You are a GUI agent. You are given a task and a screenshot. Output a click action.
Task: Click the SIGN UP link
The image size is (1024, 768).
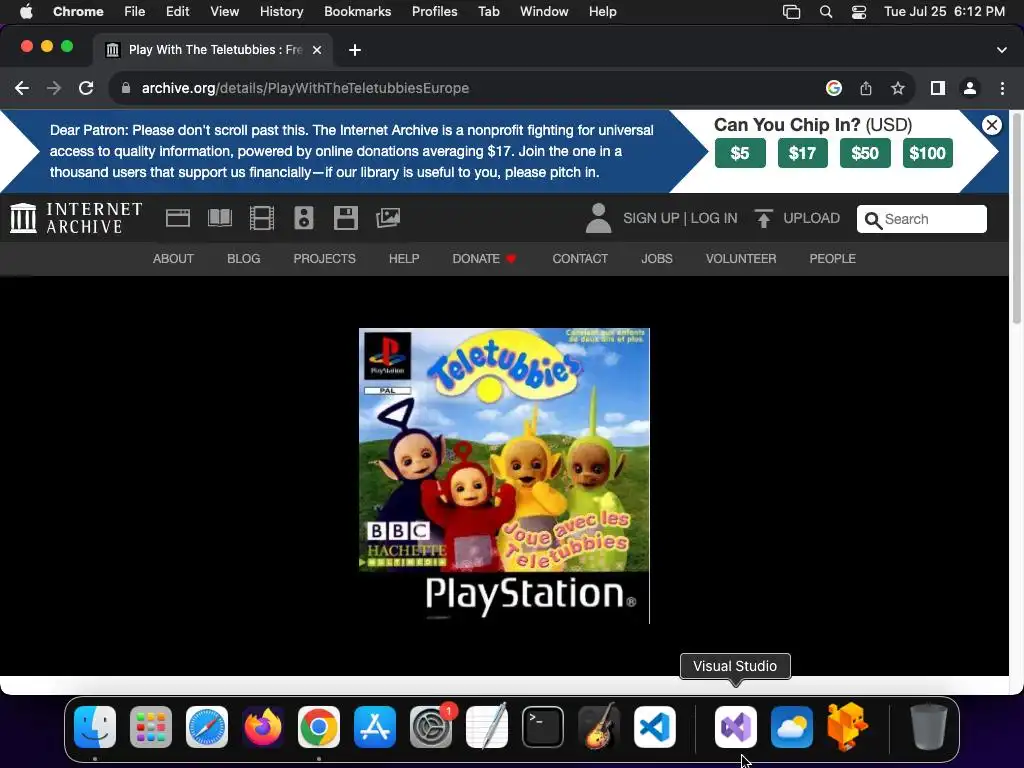651,218
